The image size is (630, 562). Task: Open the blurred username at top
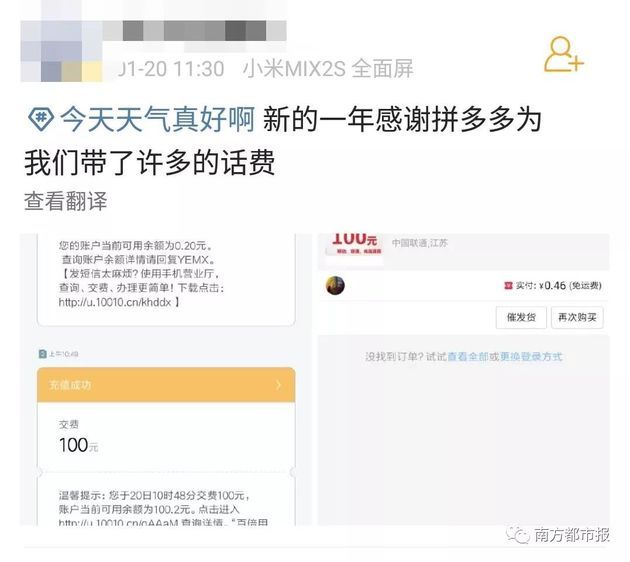(x=195, y=31)
